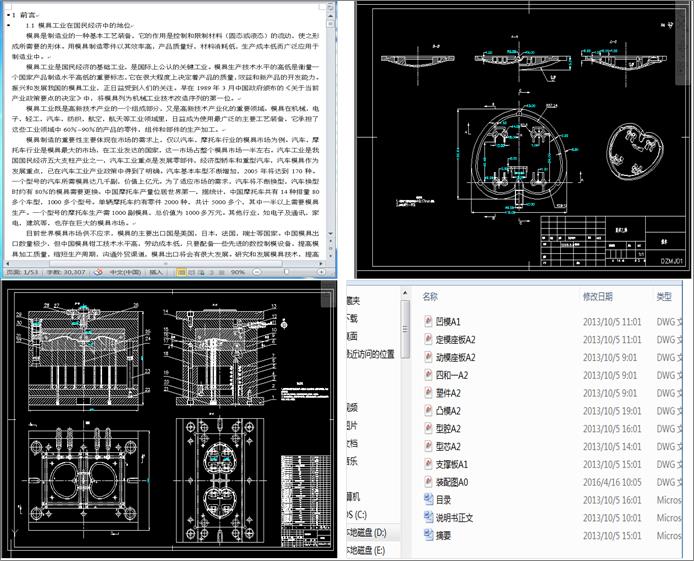Switch to Full Screen Reading view in Word
The width and height of the screenshot is (694, 561).
tap(192, 272)
